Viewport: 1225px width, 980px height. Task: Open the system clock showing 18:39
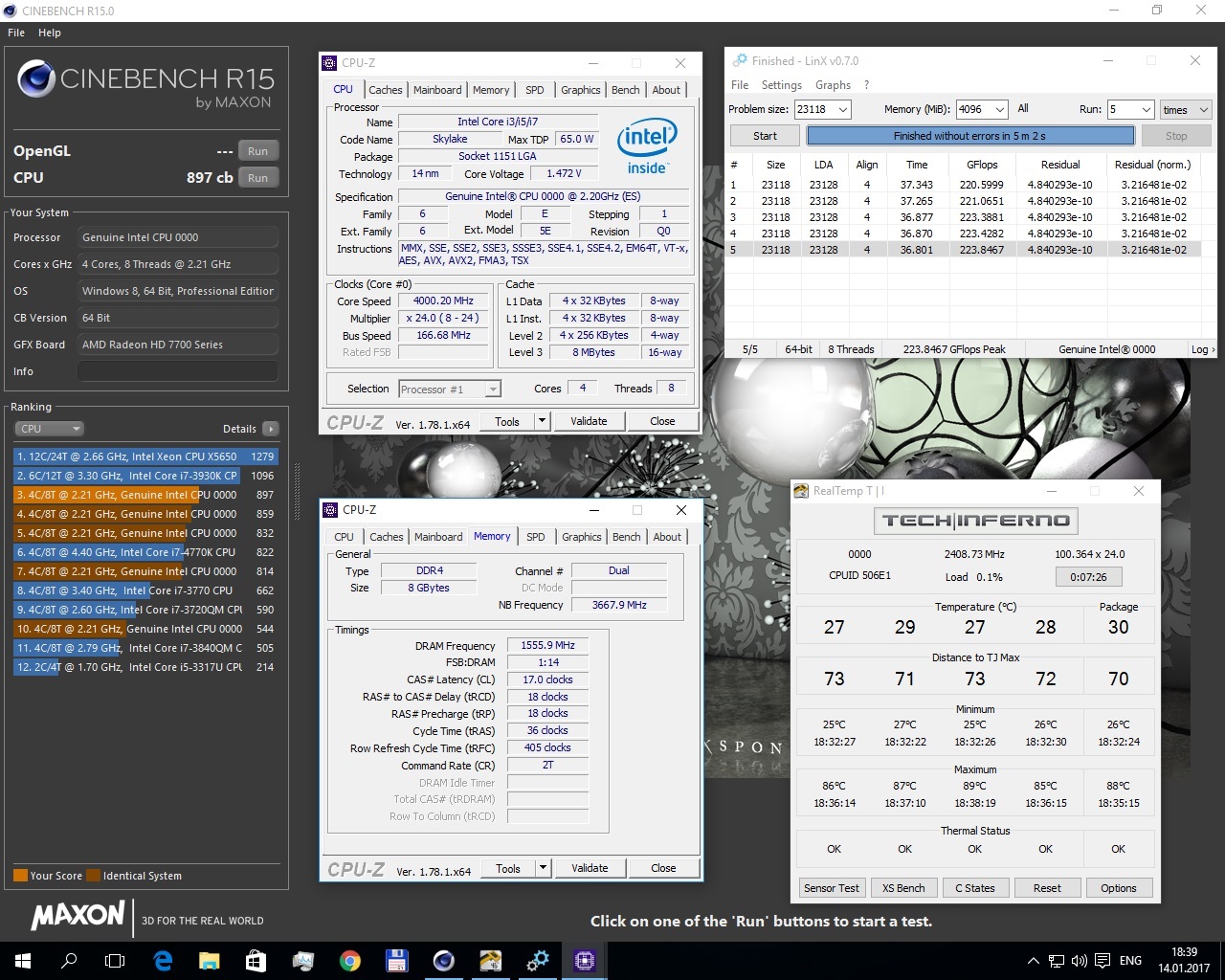pyautogui.click(x=1184, y=960)
